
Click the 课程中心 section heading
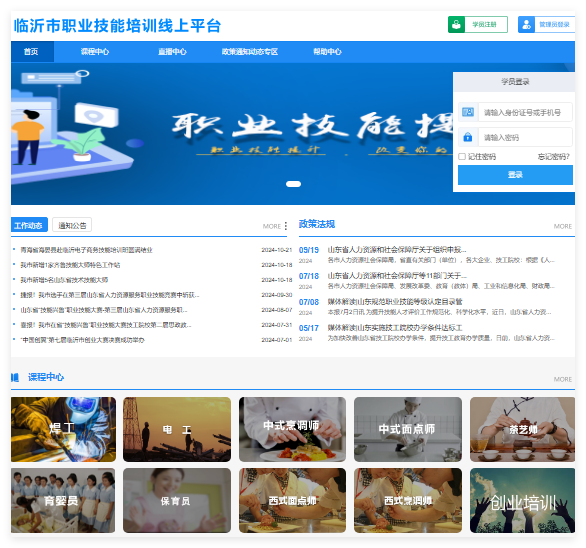click(46, 377)
